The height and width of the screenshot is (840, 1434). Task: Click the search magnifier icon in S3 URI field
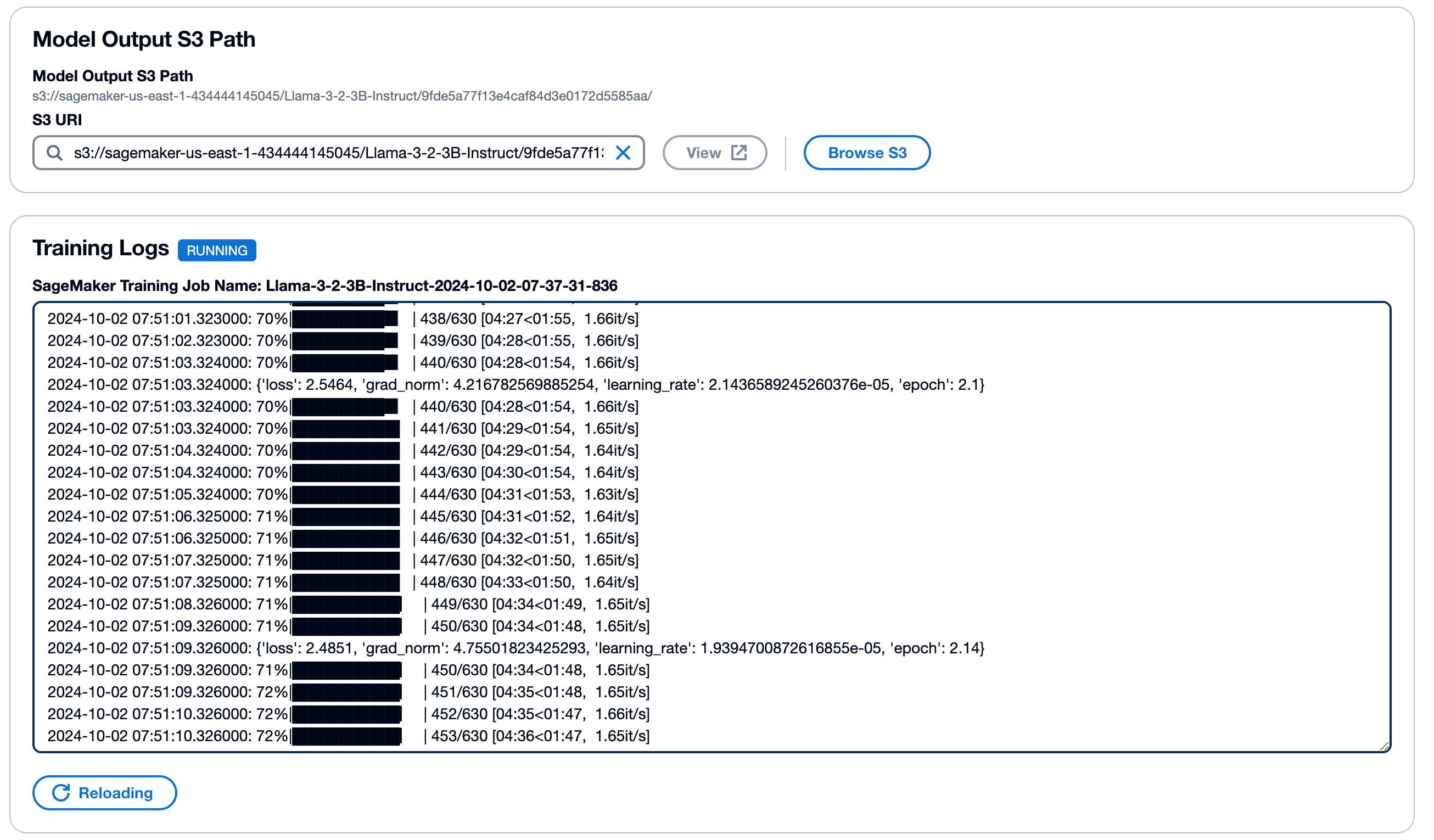pos(55,154)
